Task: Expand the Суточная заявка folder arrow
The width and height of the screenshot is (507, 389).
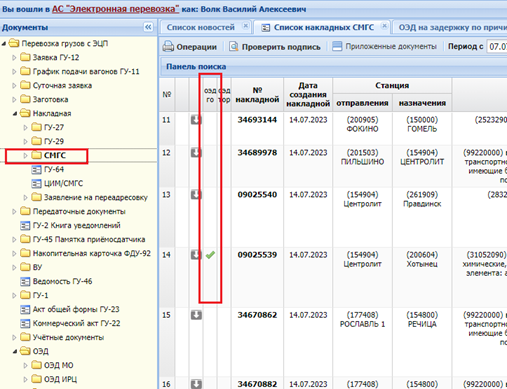Action: (14, 86)
